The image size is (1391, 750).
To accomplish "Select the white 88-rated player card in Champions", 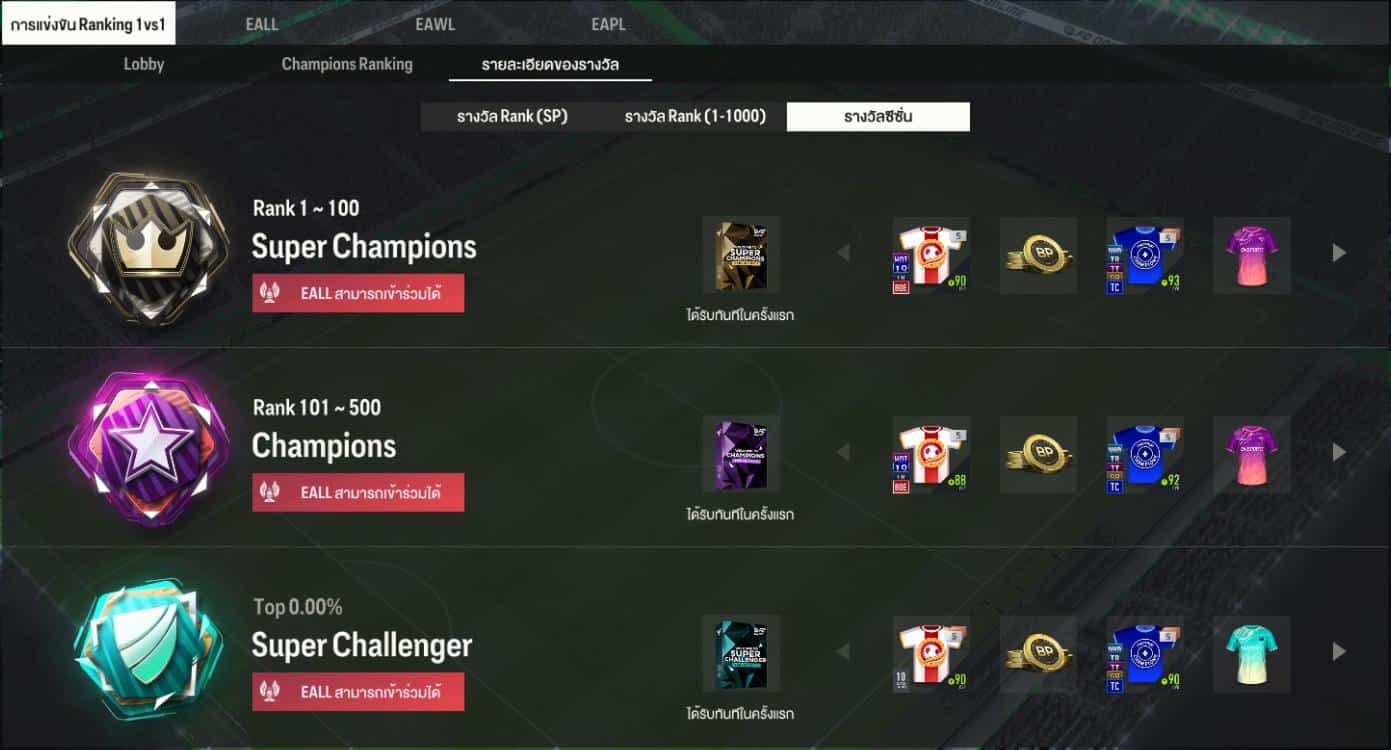I will tap(931, 454).
